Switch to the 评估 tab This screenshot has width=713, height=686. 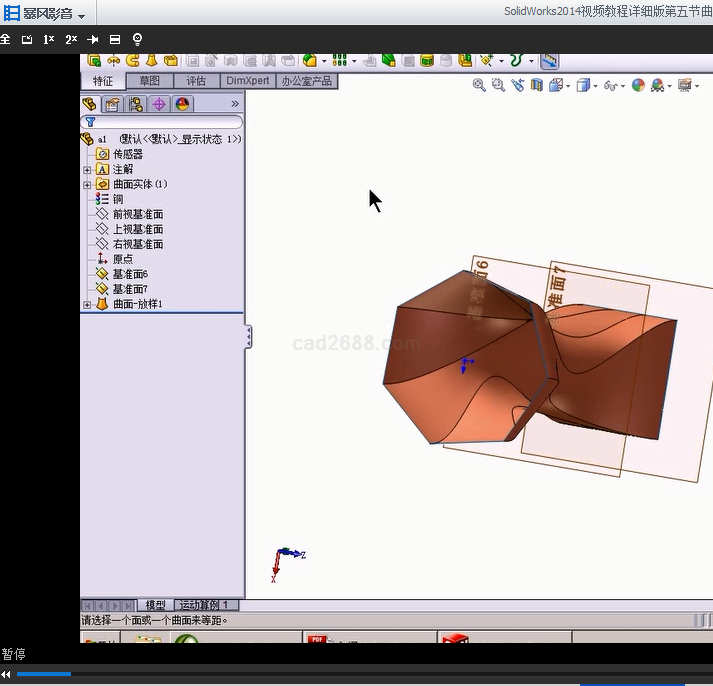(196, 81)
